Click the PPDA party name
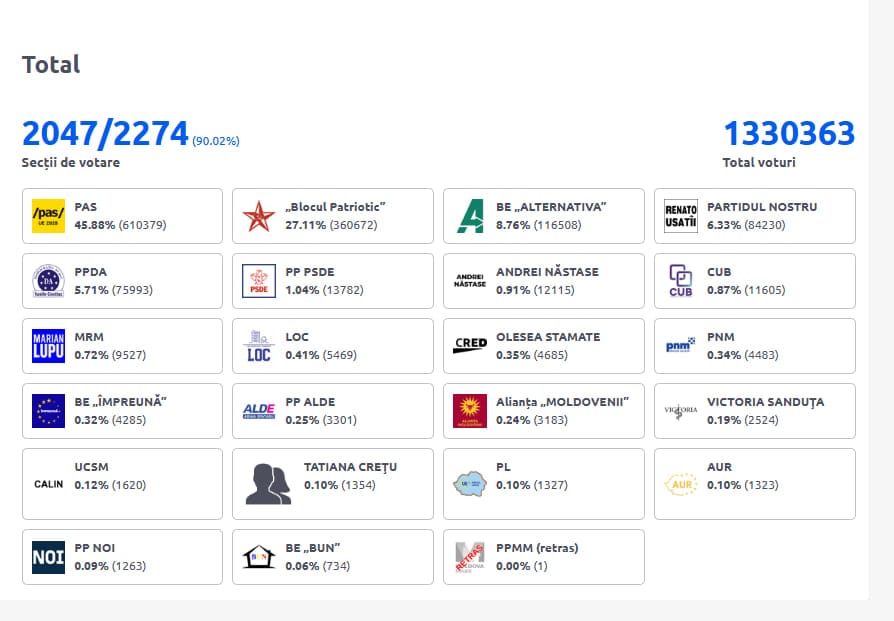 (x=91, y=272)
